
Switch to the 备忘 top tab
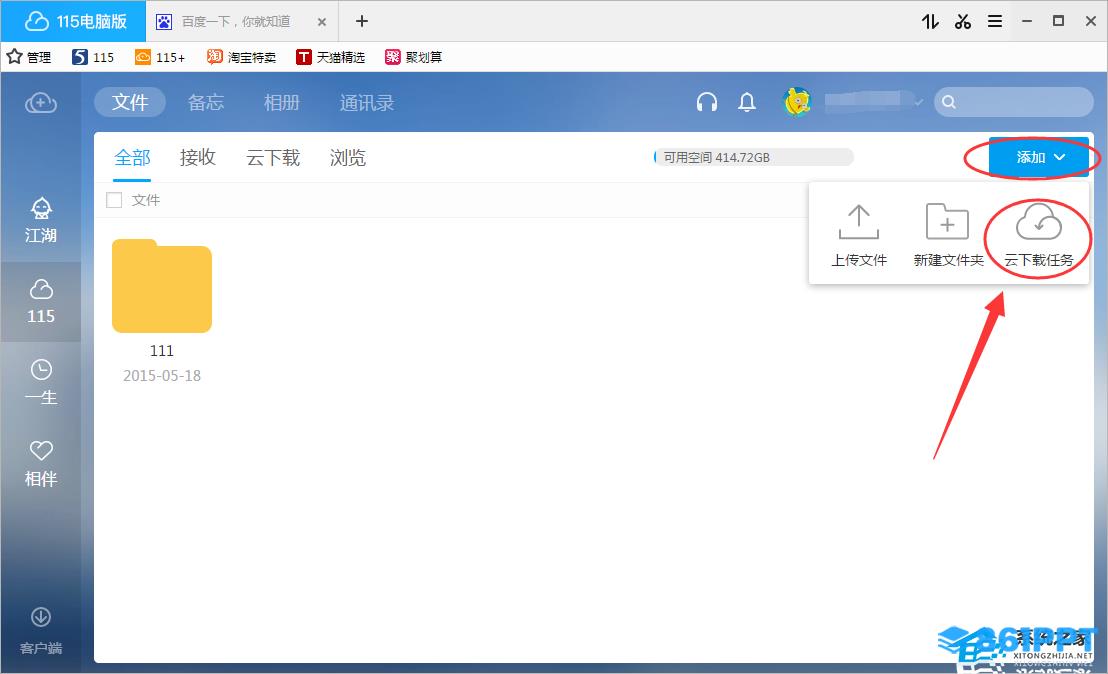[x=206, y=102]
